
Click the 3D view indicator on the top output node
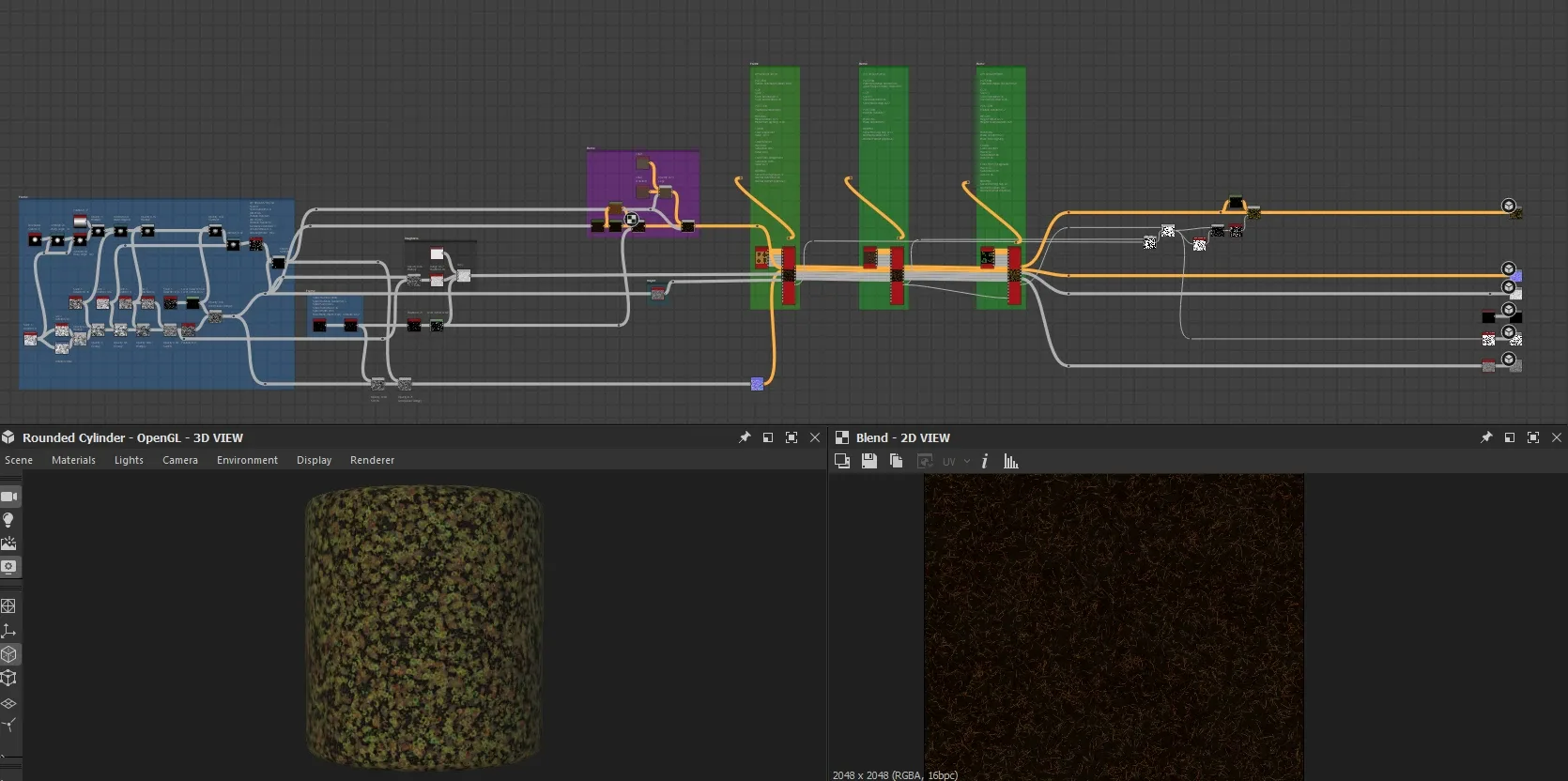tap(1508, 206)
